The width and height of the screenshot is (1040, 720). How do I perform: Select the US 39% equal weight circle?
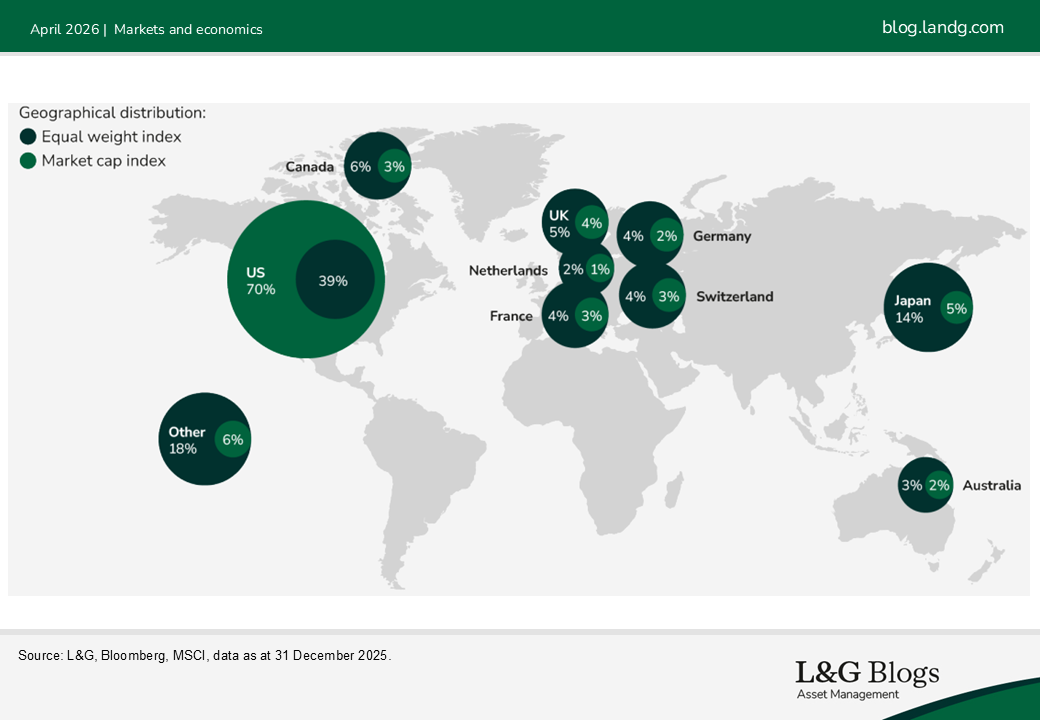(335, 281)
